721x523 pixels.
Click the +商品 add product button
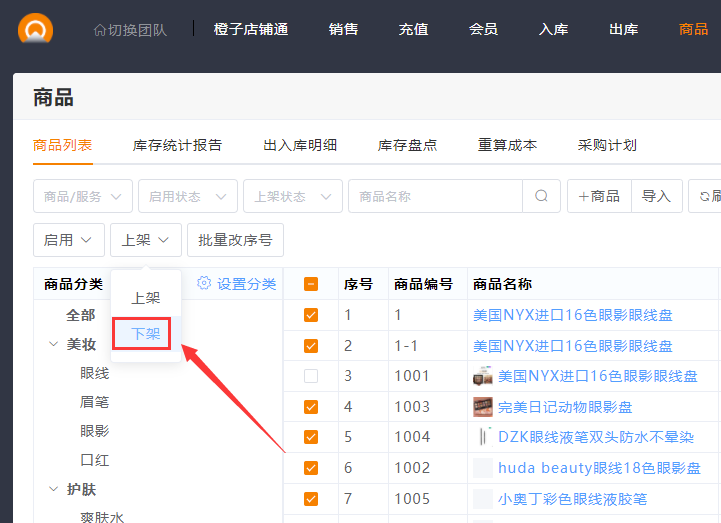[x=599, y=196]
